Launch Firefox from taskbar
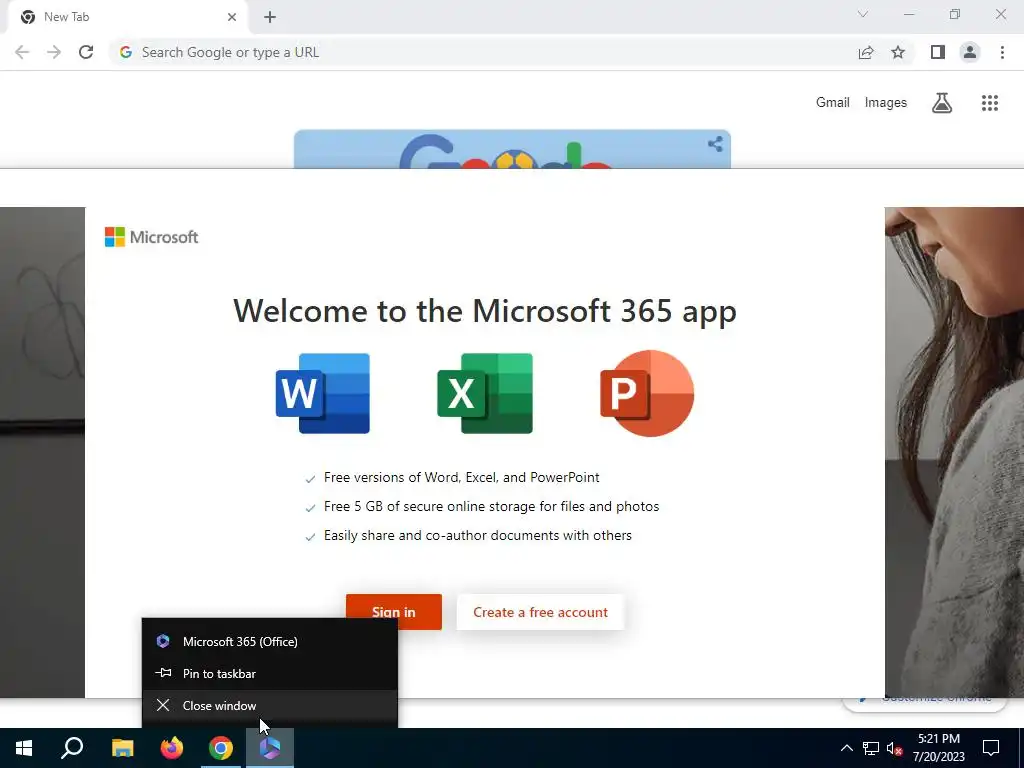The width and height of the screenshot is (1024, 768). (x=172, y=748)
